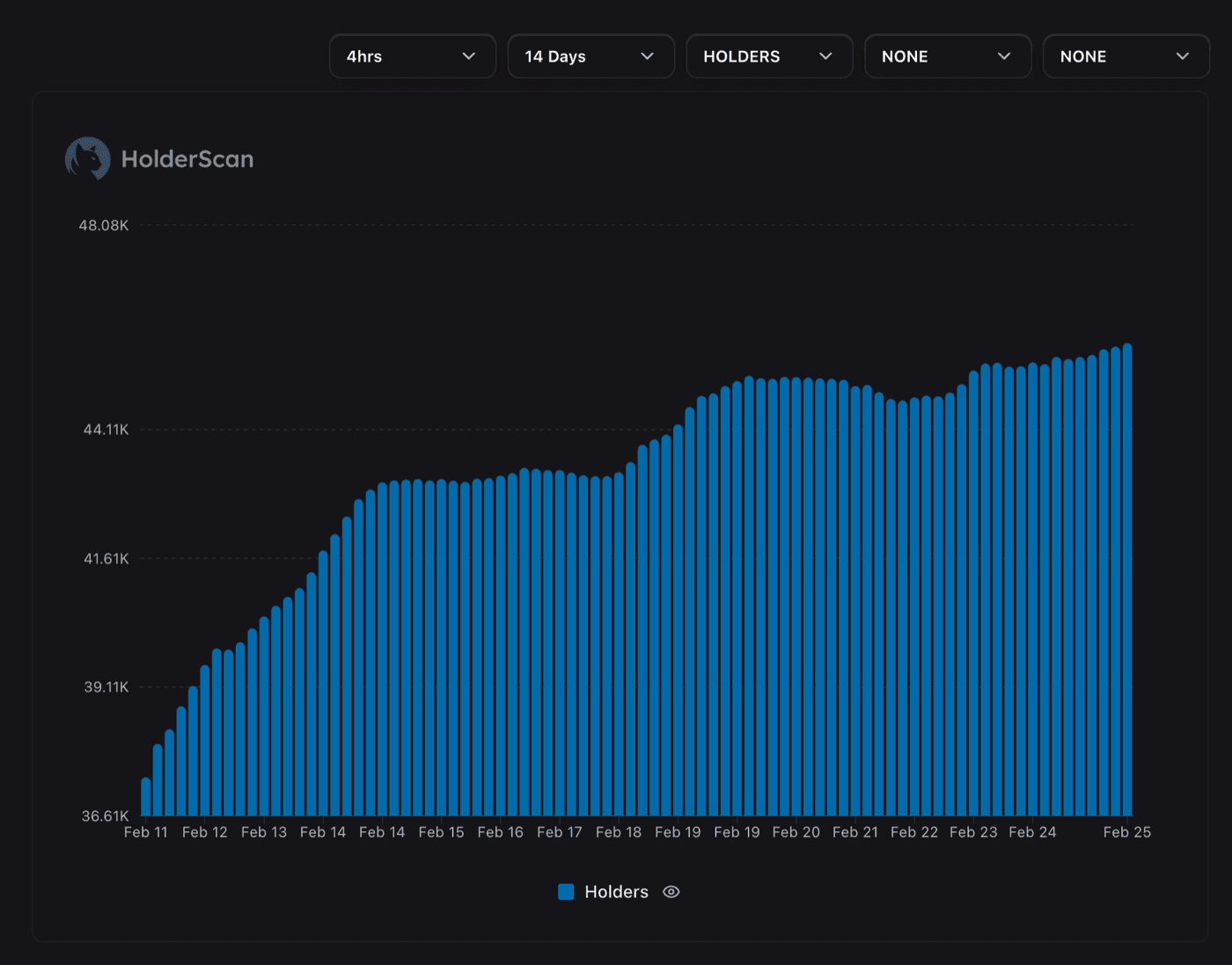Hide the Holders data using the eye toggle
Viewport: 1232px width, 965px height.
tap(671, 892)
